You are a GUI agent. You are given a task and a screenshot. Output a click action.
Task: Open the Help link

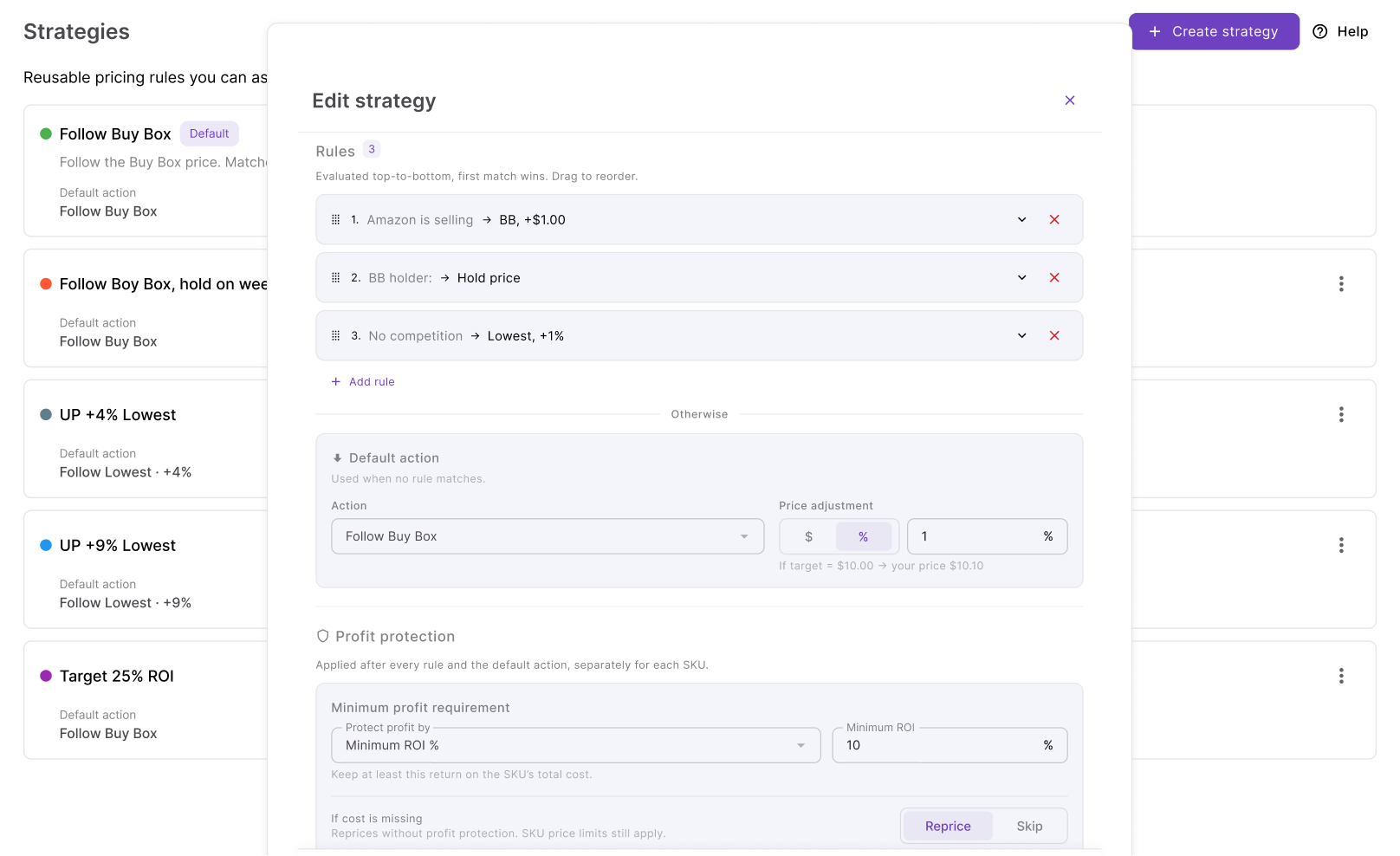tap(1341, 32)
